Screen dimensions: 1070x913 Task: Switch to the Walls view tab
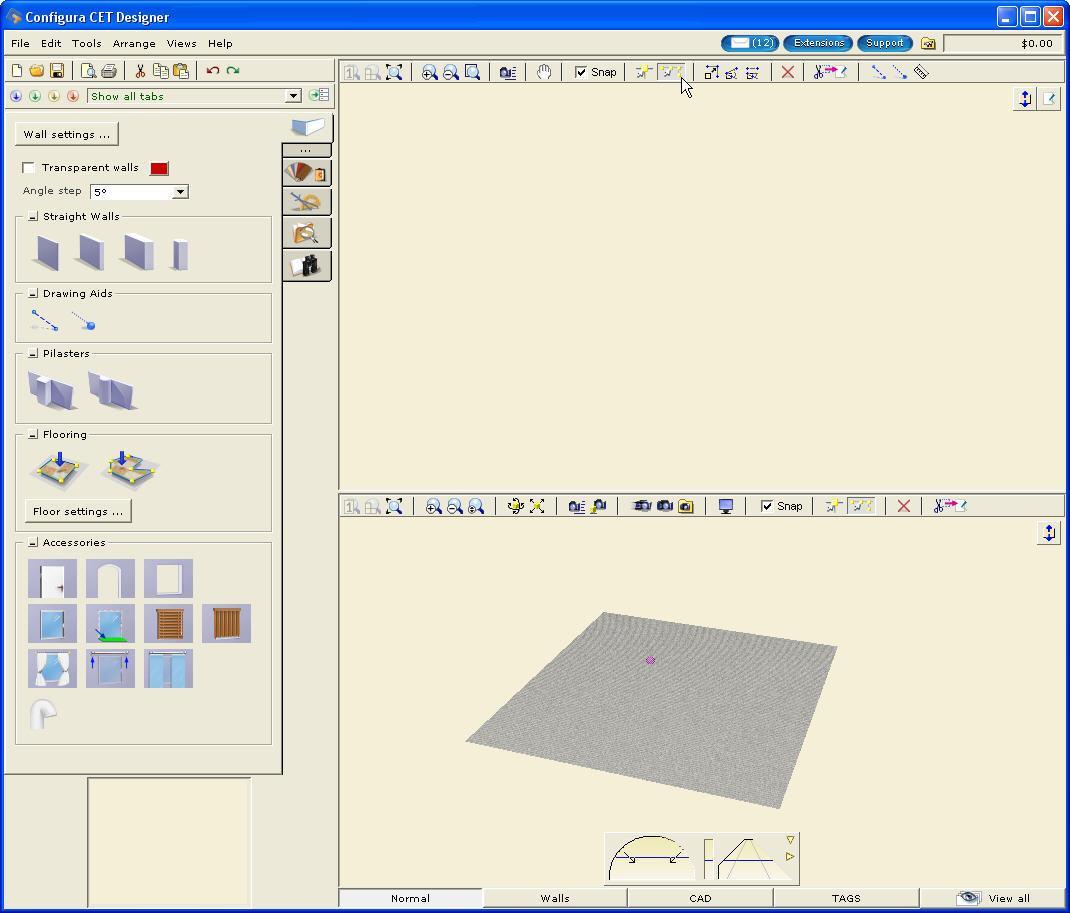555,898
